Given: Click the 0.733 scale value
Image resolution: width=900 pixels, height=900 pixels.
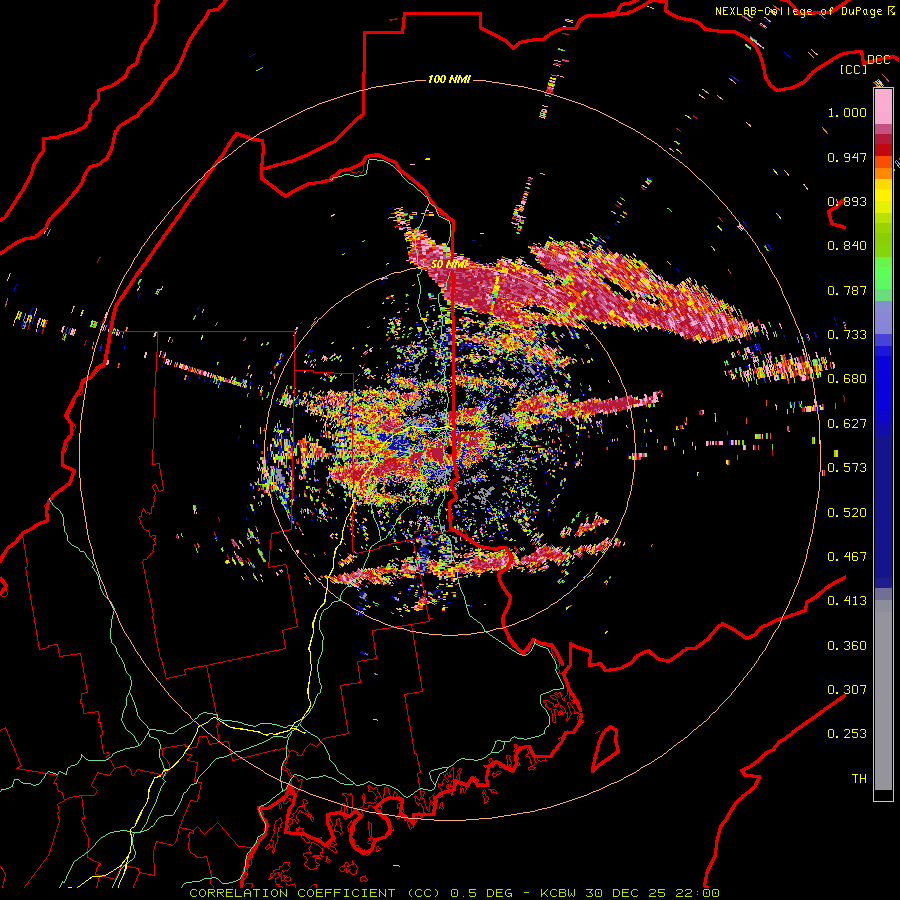Looking at the screenshot, I should [x=847, y=335].
